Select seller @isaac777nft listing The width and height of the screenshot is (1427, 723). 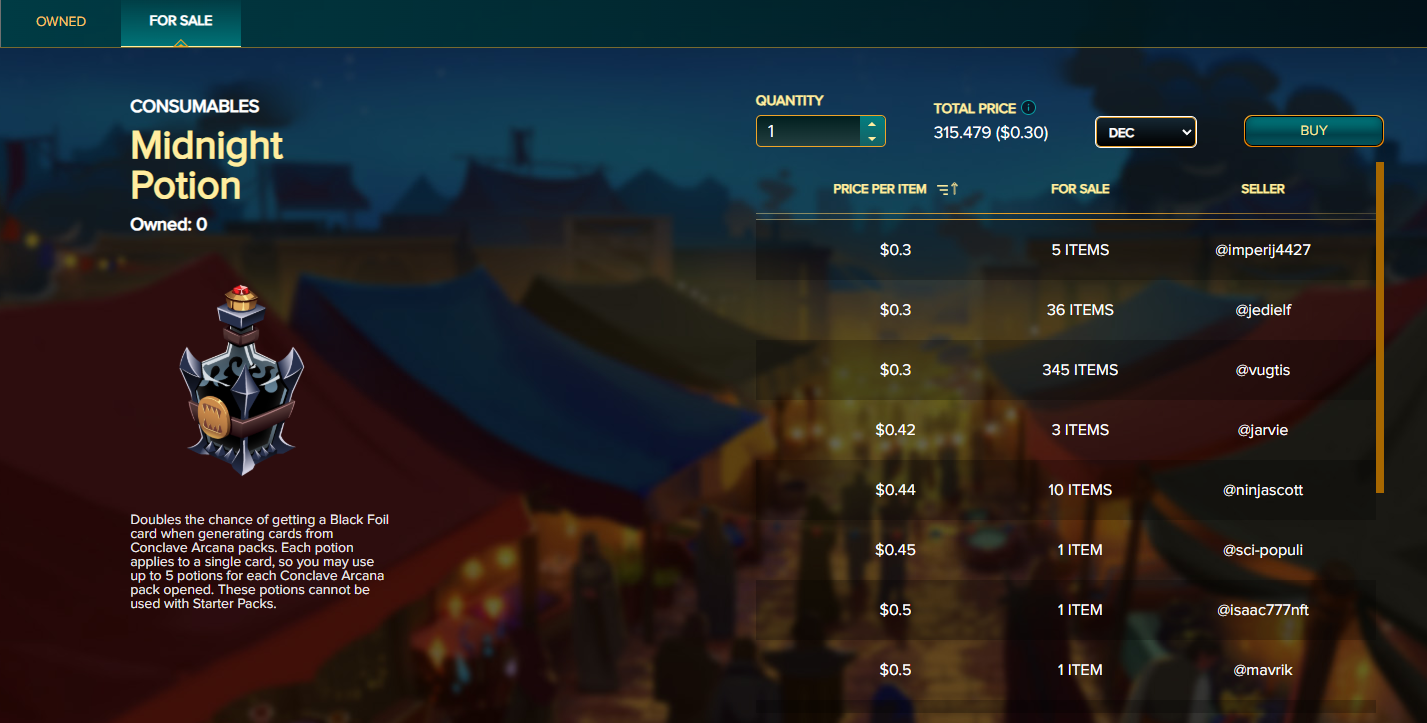1066,610
